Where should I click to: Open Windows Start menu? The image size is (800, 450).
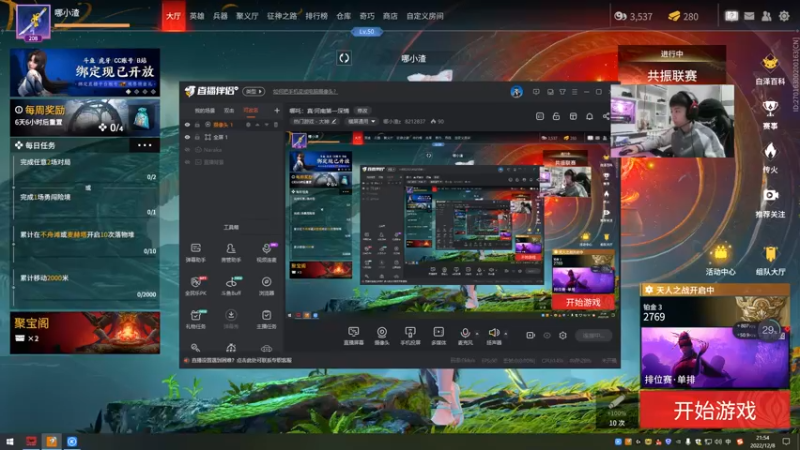point(10,441)
